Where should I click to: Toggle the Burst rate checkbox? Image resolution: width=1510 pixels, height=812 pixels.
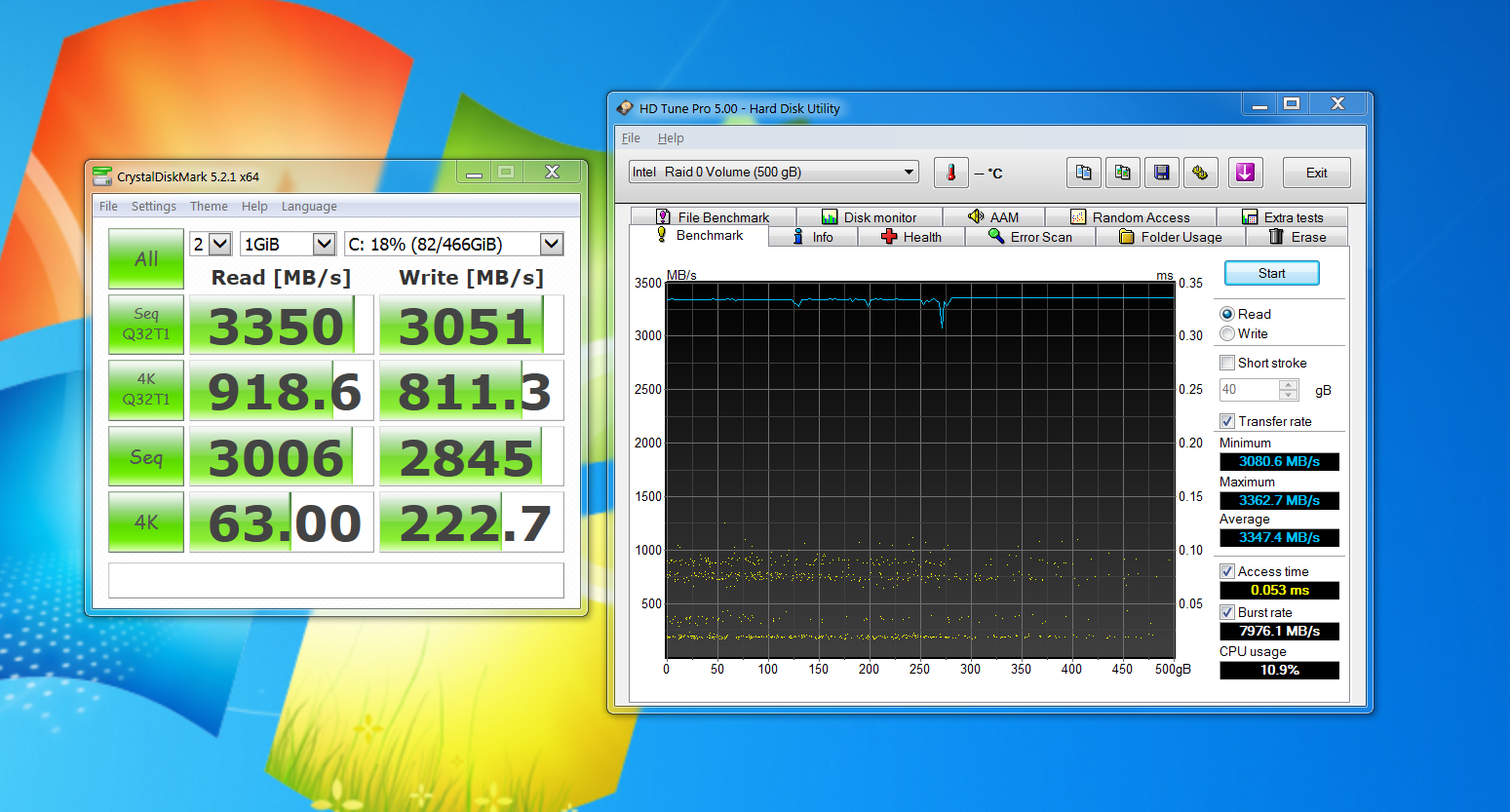(x=1227, y=612)
